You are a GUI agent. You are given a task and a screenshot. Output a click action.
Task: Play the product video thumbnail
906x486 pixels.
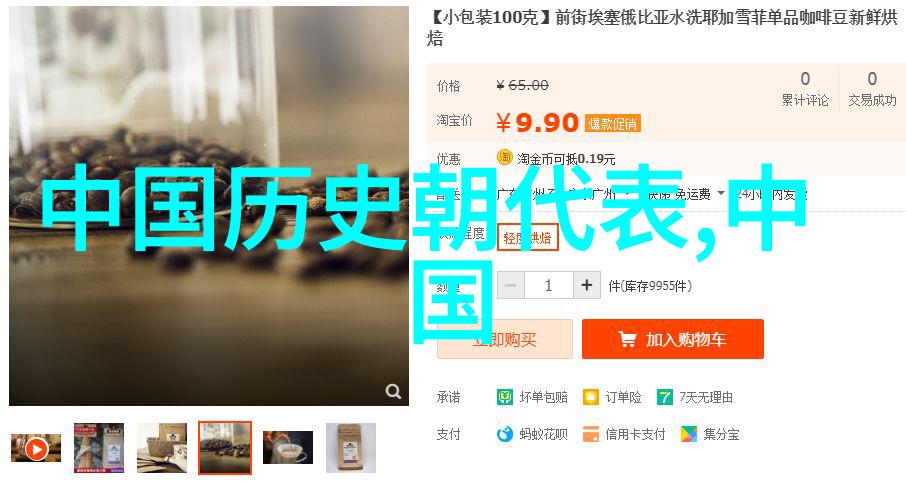pos(36,448)
